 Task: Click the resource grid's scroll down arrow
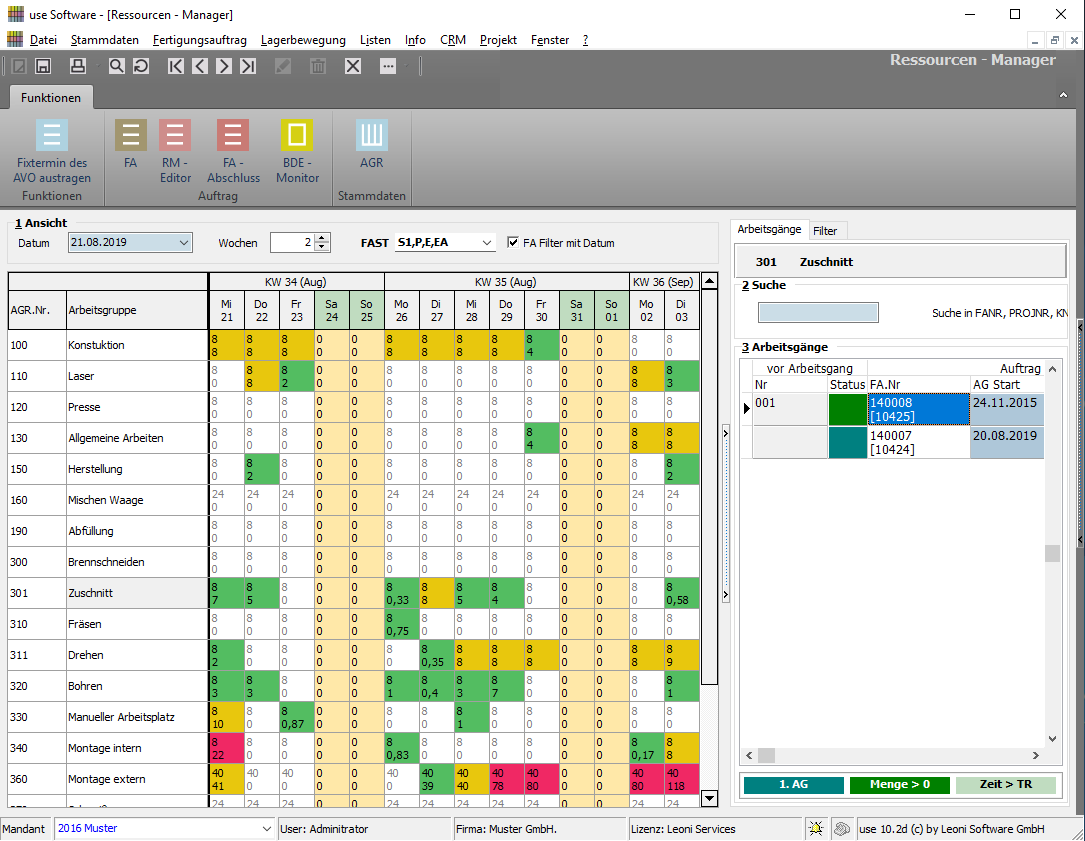tap(709, 798)
